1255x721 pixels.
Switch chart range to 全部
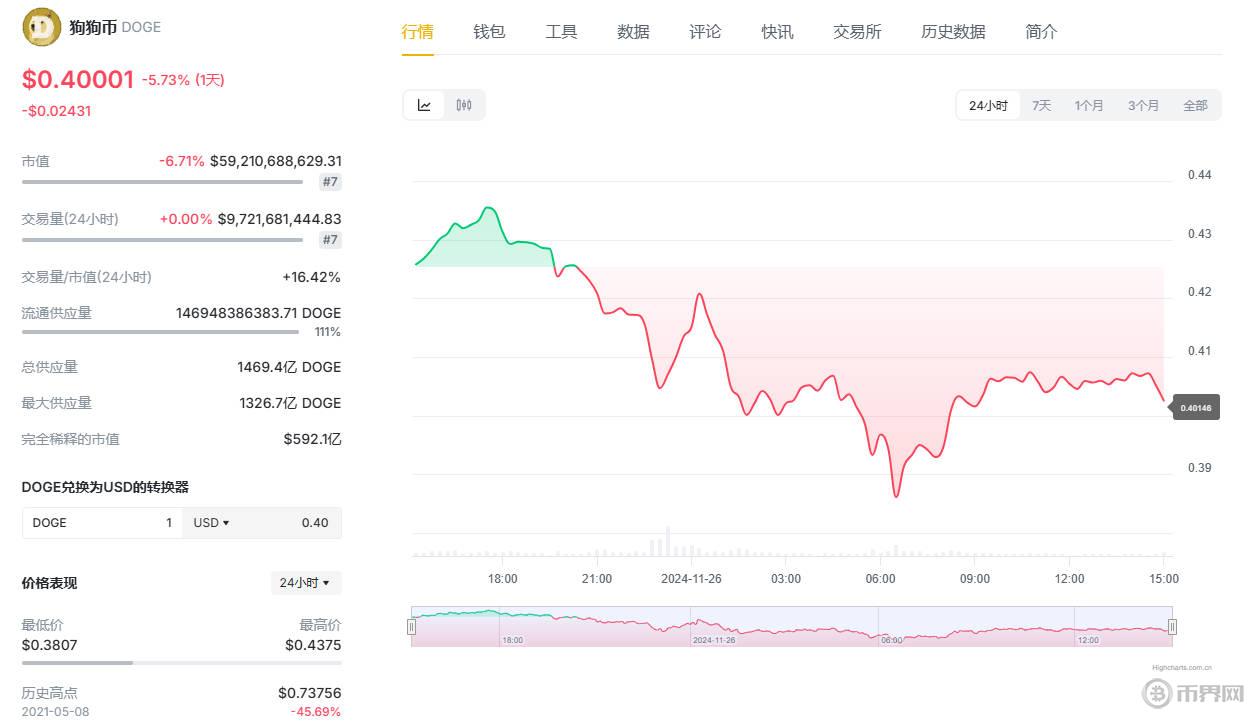pos(1195,104)
